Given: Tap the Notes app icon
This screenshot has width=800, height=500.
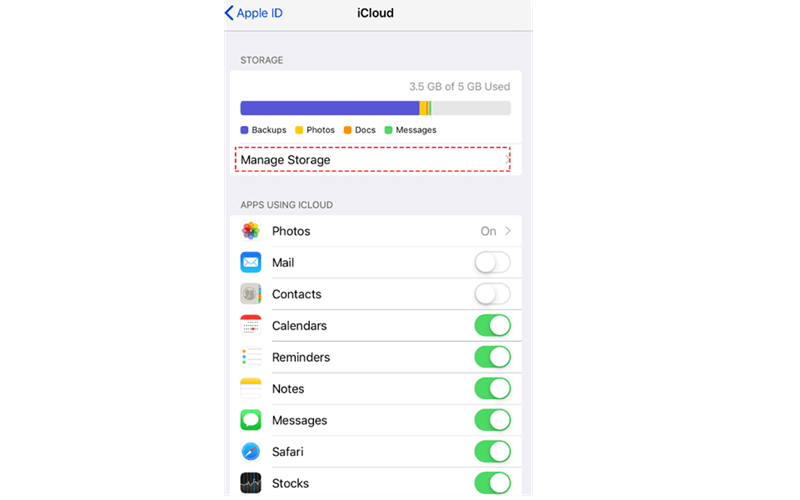Looking at the screenshot, I should [251, 389].
